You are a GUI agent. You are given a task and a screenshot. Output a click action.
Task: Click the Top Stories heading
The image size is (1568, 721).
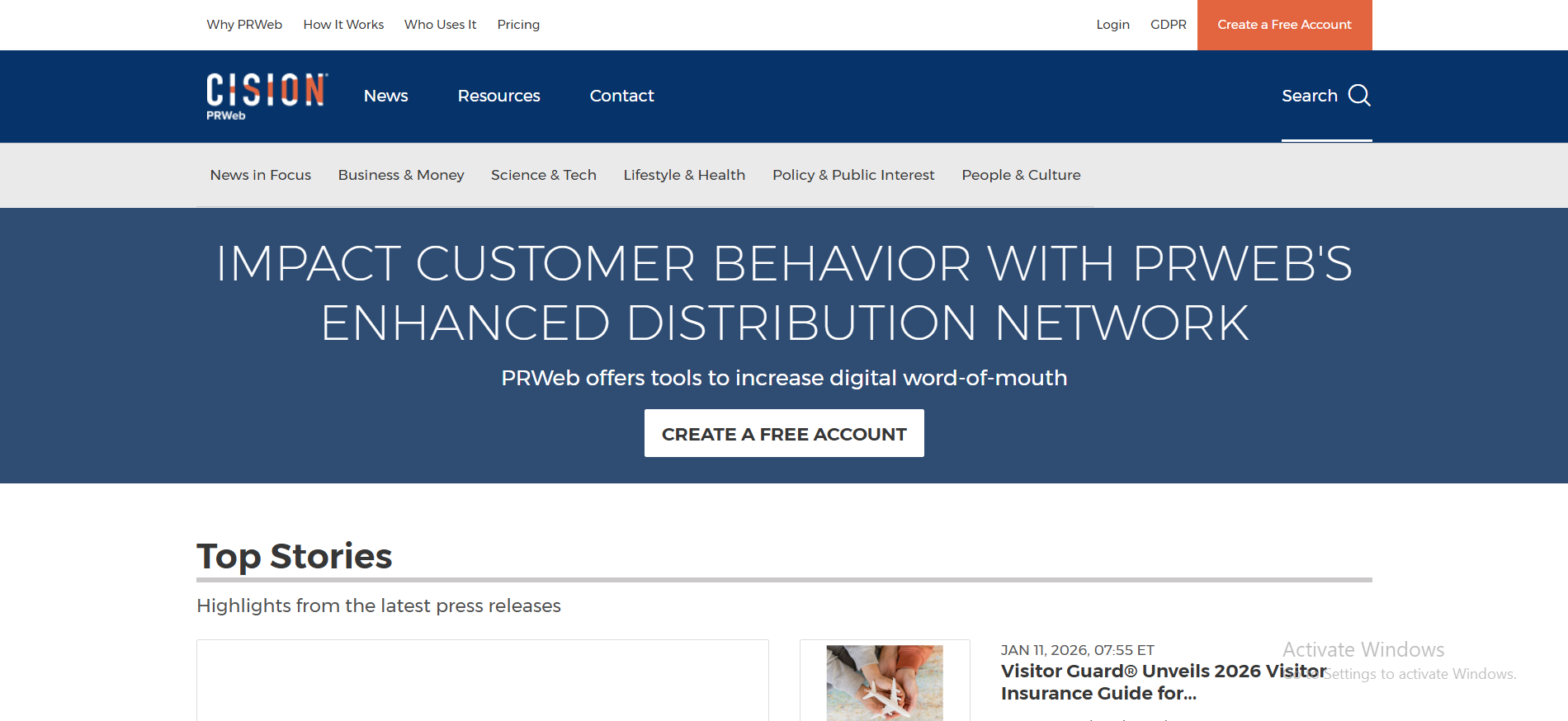pos(295,556)
